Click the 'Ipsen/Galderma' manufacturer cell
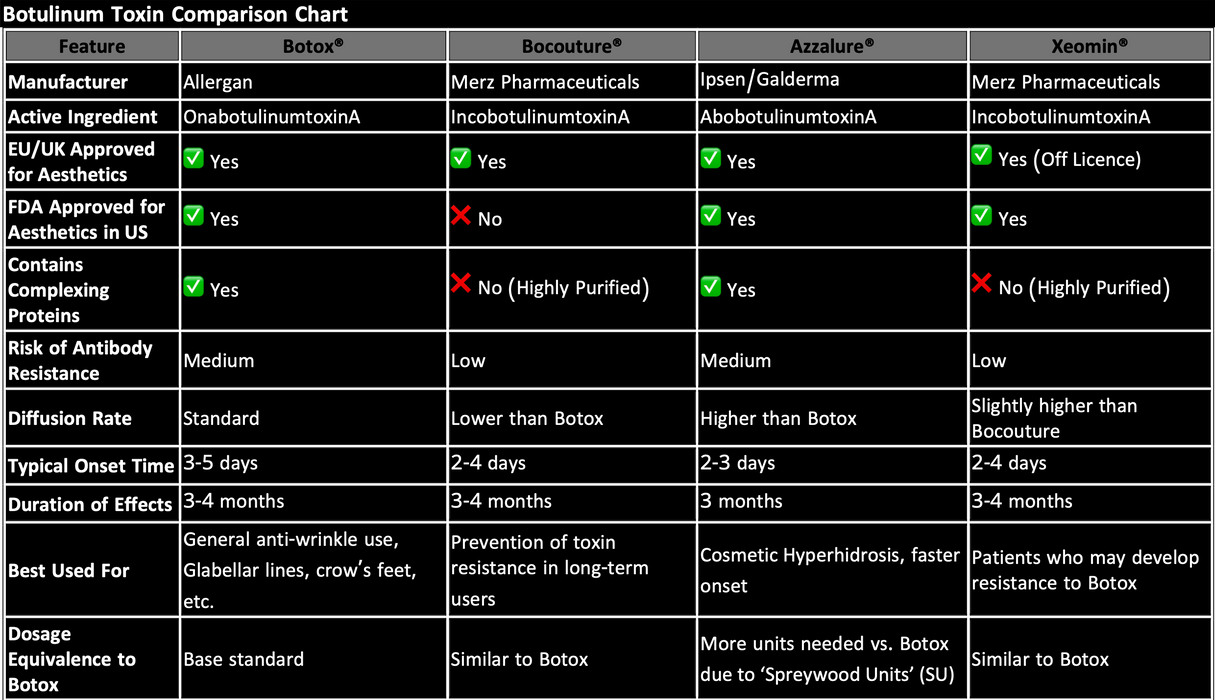The height and width of the screenshot is (700, 1215). (769, 80)
